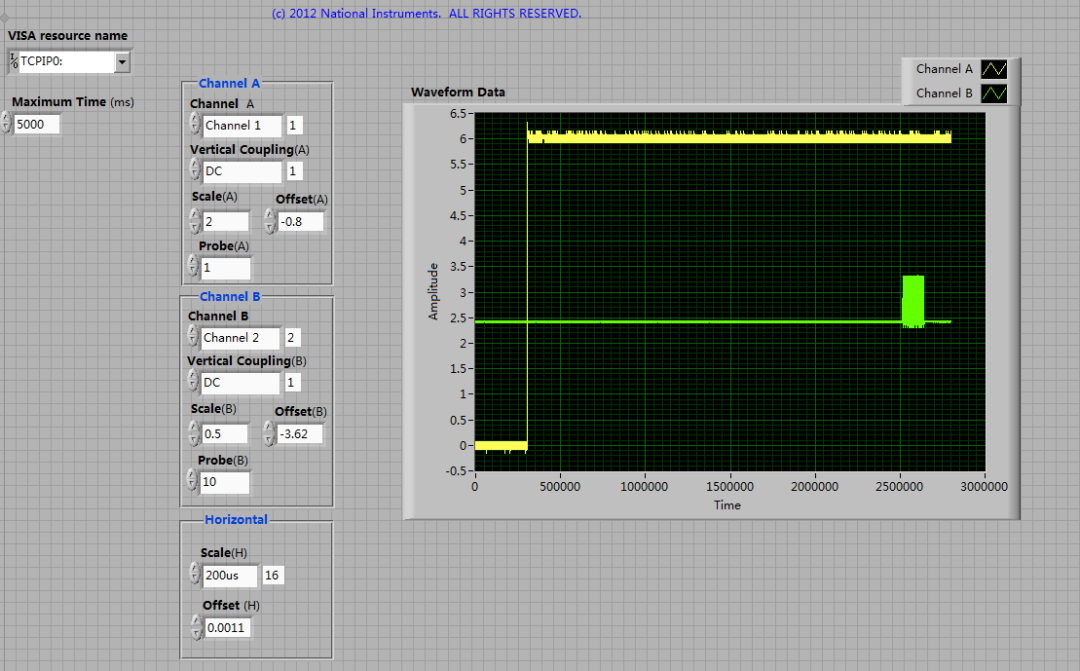The width and height of the screenshot is (1080, 671).
Task: Click the X-axis minimum value 0
Action: 475,486
